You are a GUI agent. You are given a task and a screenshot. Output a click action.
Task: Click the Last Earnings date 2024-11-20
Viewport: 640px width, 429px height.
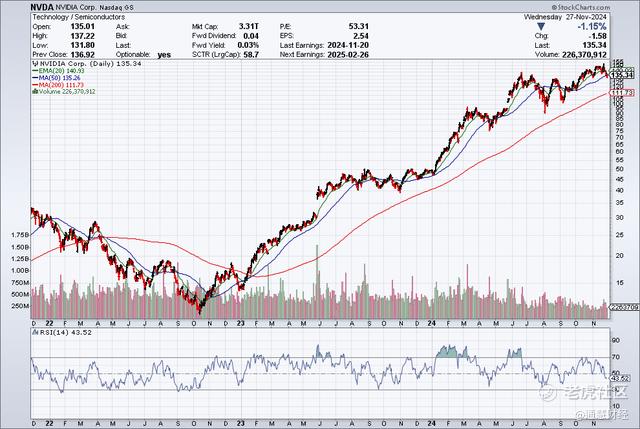[347, 45]
